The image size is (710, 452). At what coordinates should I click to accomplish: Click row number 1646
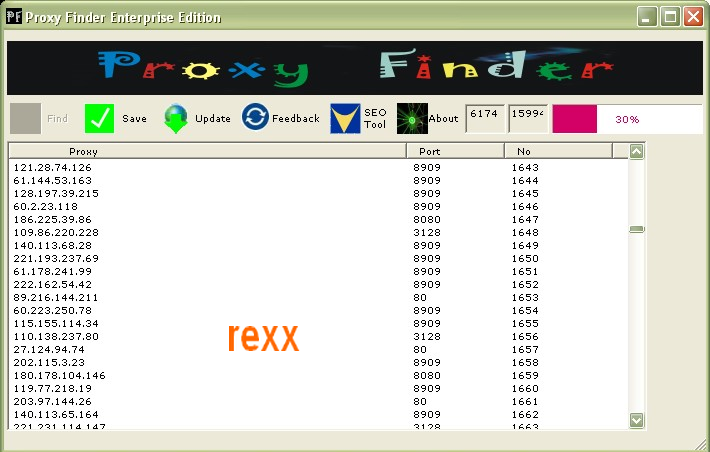tap(525, 207)
